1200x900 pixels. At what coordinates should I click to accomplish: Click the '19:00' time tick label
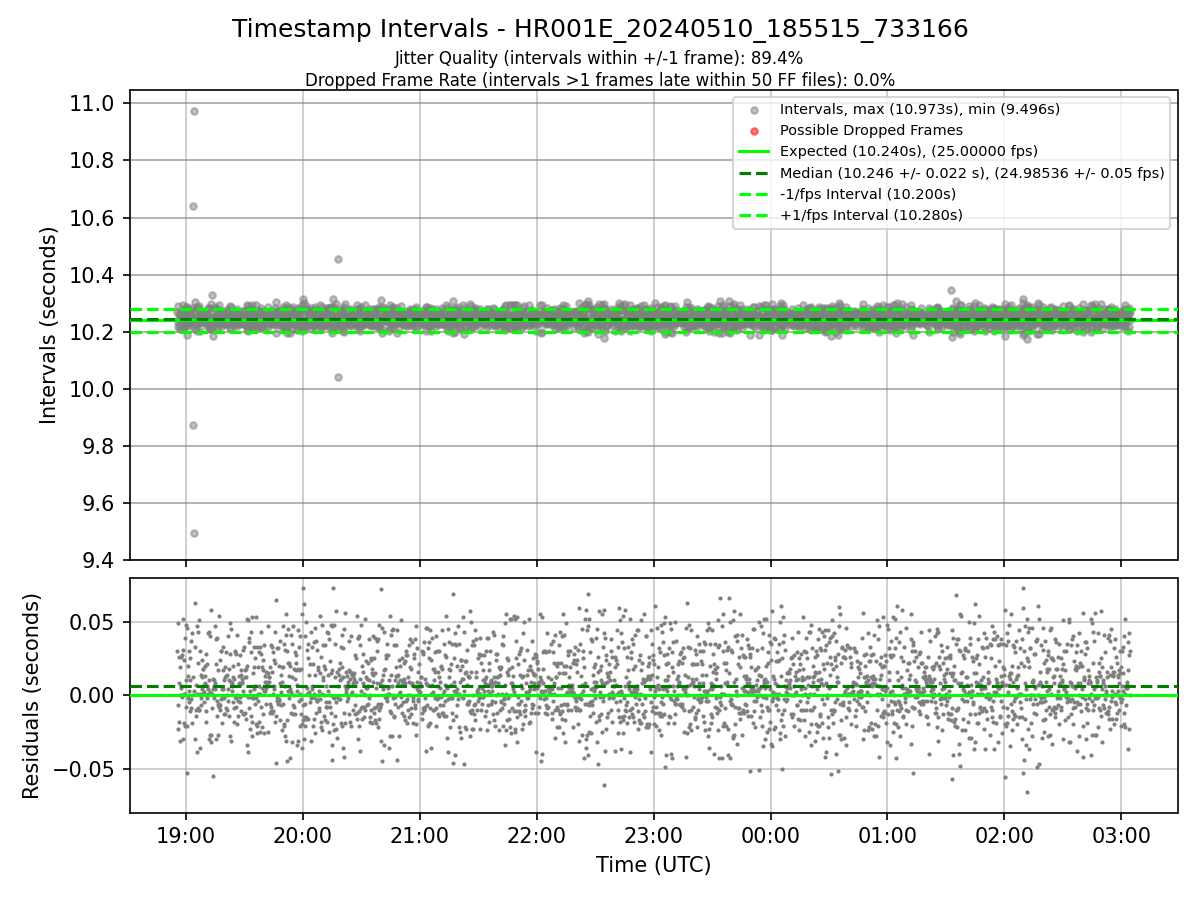click(187, 835)
